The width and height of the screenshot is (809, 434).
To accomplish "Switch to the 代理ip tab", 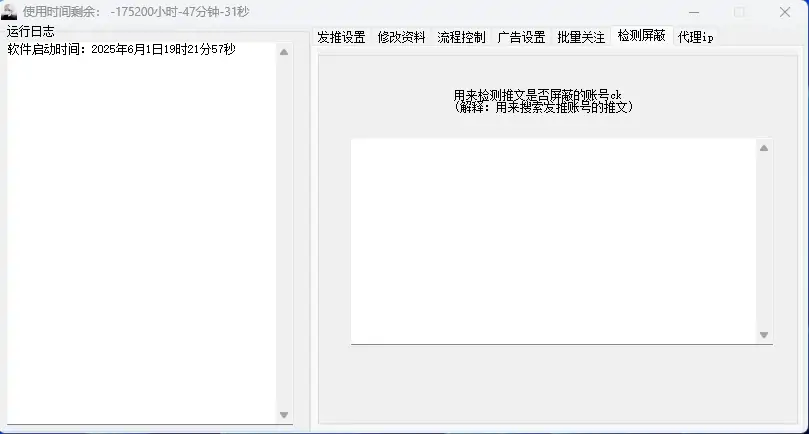I will pos(695,37).
